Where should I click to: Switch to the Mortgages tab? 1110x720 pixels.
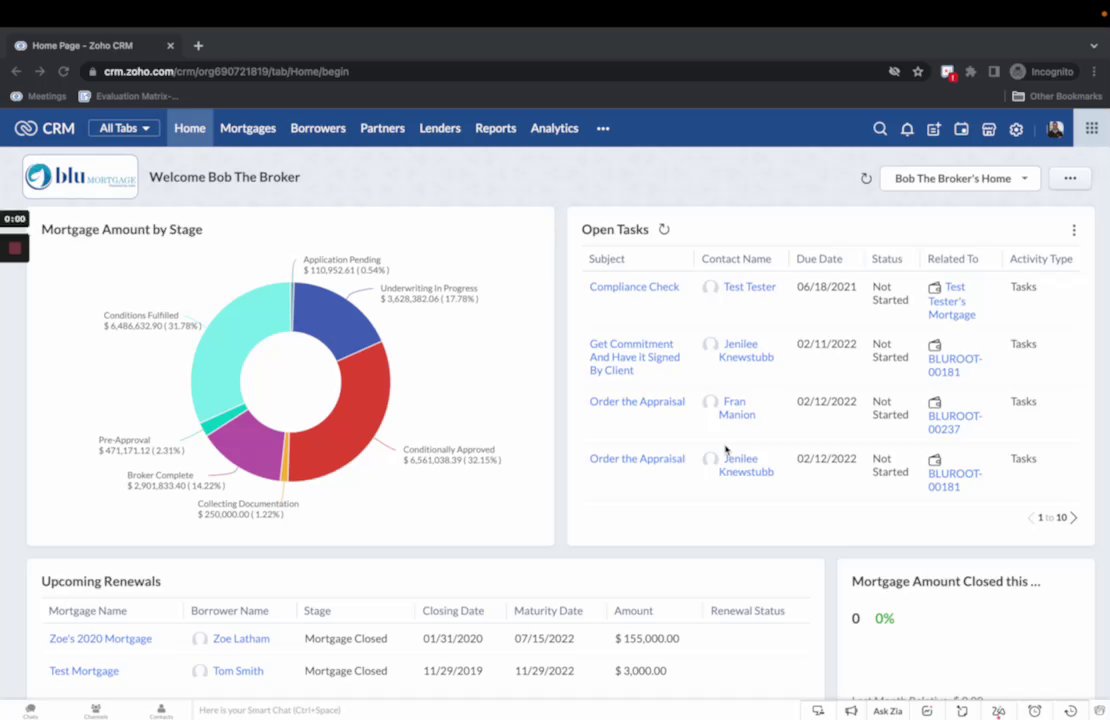click(248, 128)
